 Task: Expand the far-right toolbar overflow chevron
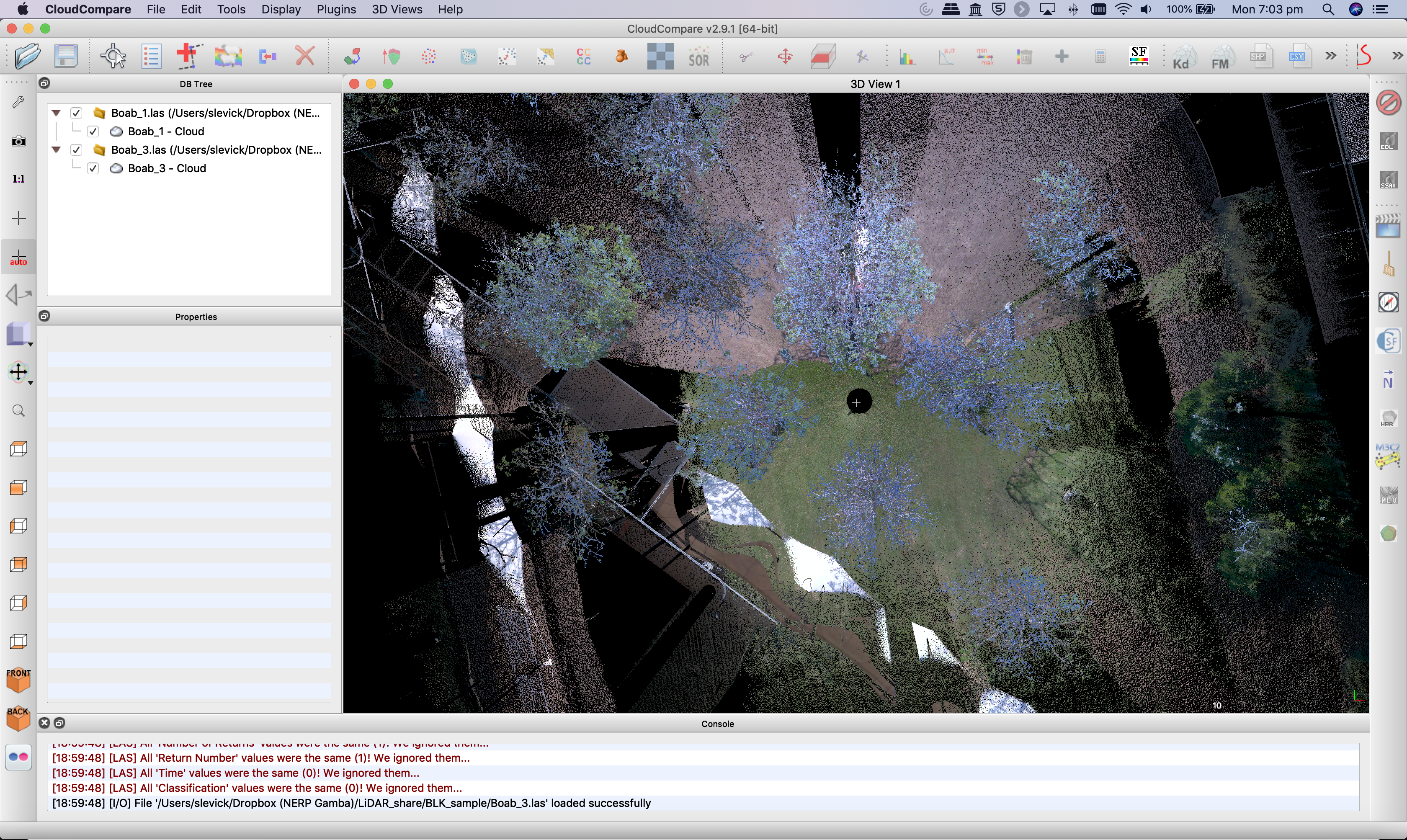click(x=1397, y=56)
